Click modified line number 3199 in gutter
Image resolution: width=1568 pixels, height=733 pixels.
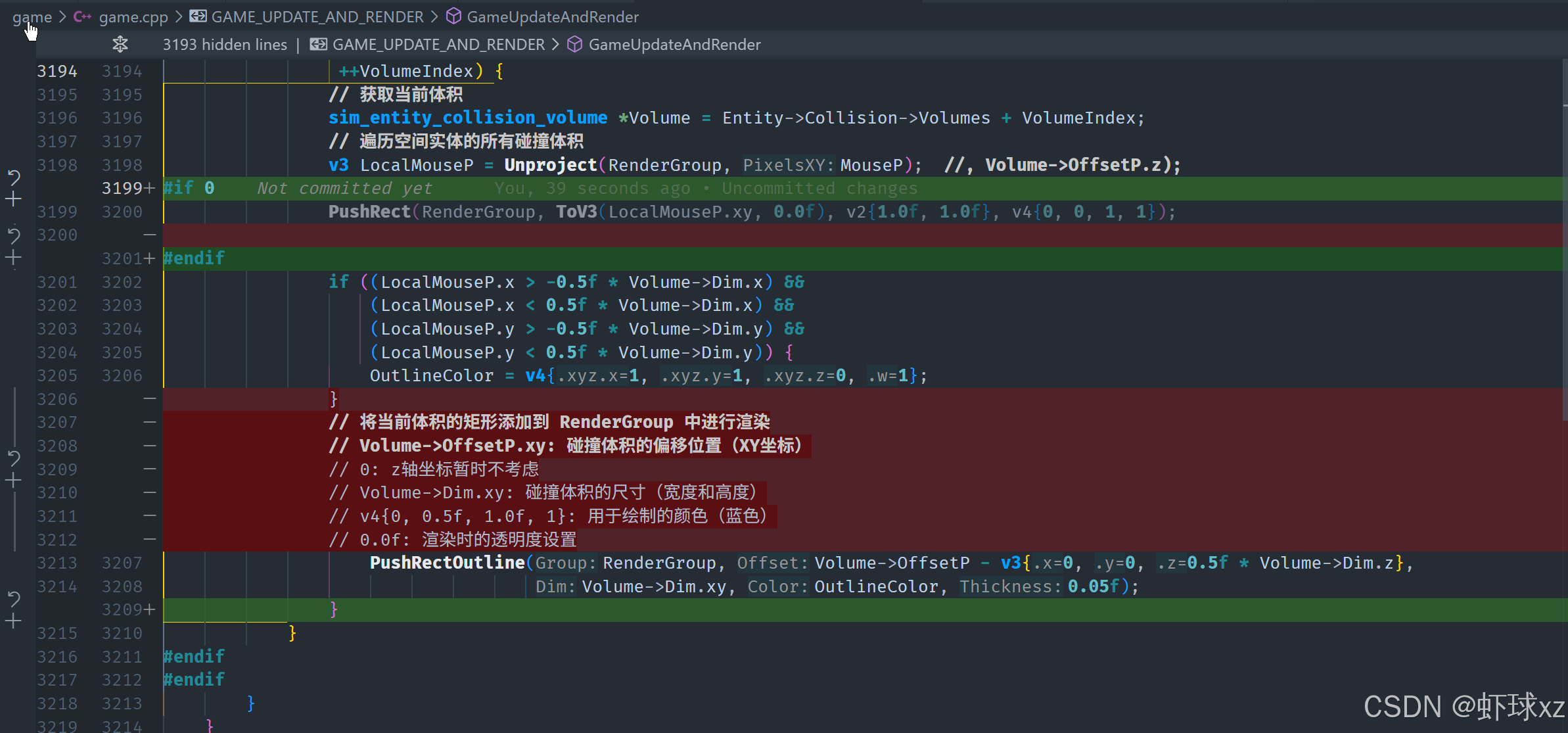click(122, 188)
